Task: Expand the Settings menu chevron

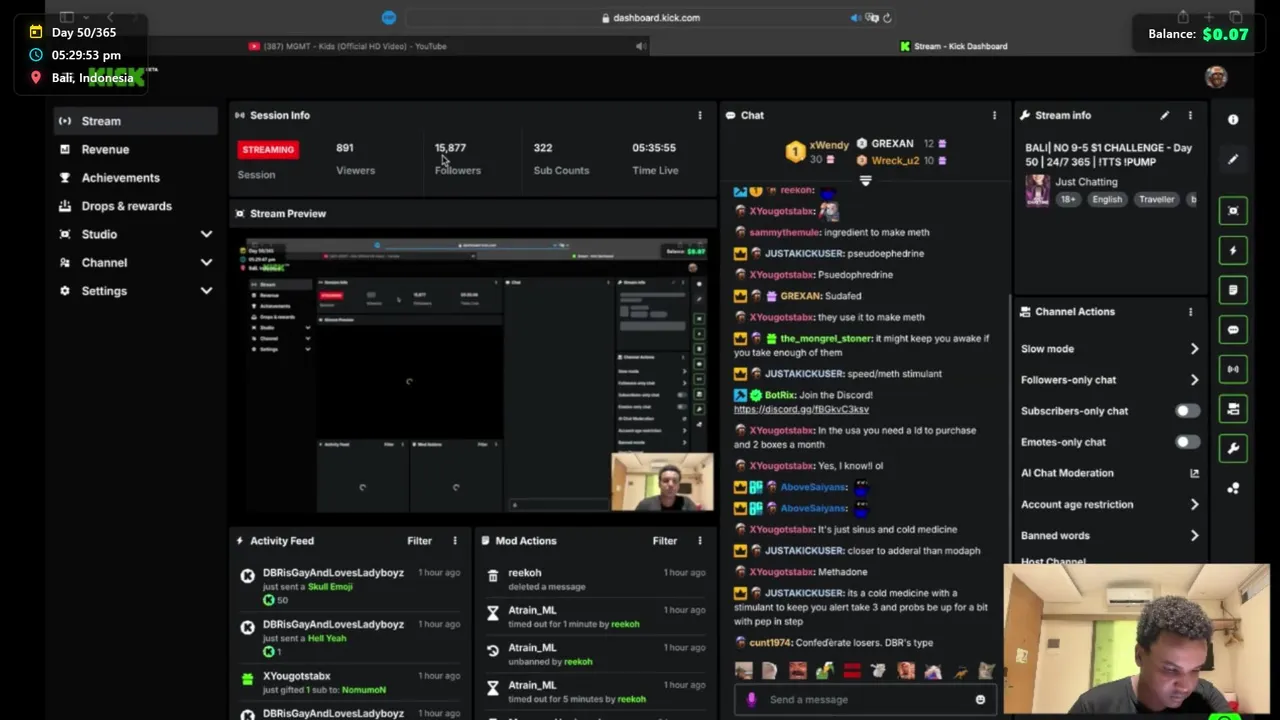Action: pos(206,291)
